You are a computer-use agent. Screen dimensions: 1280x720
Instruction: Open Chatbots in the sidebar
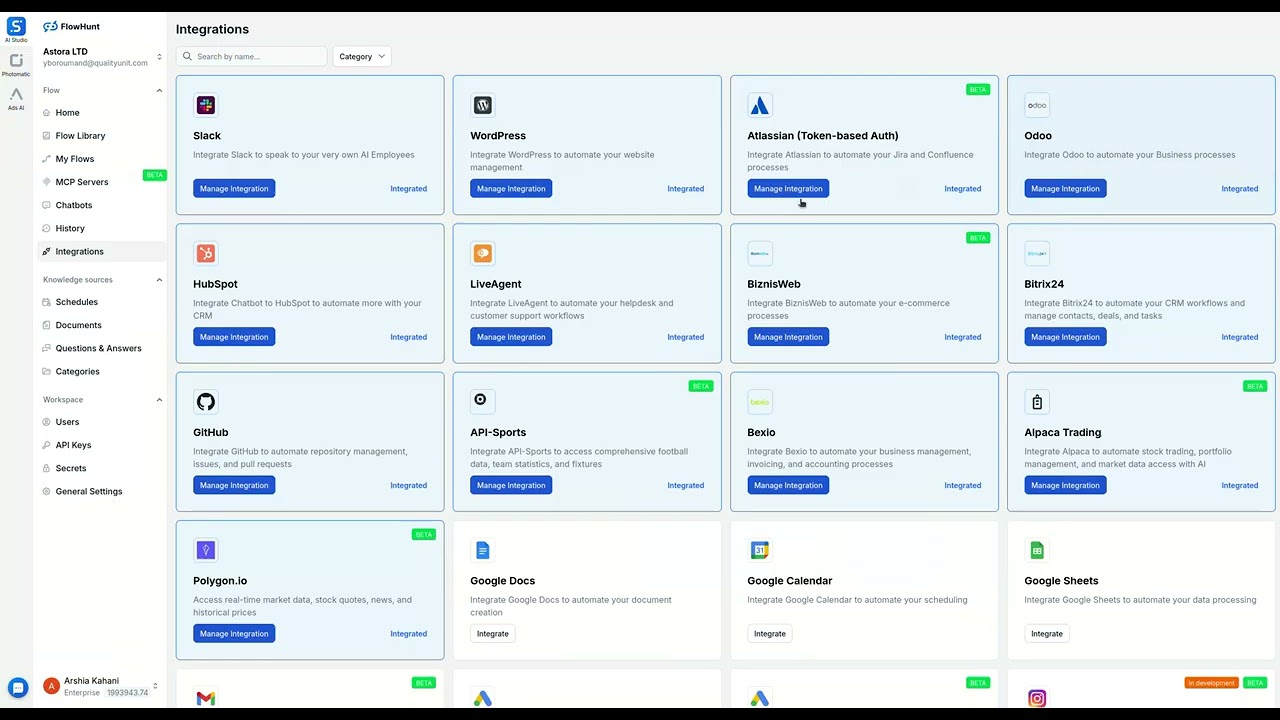coord(102,205)
